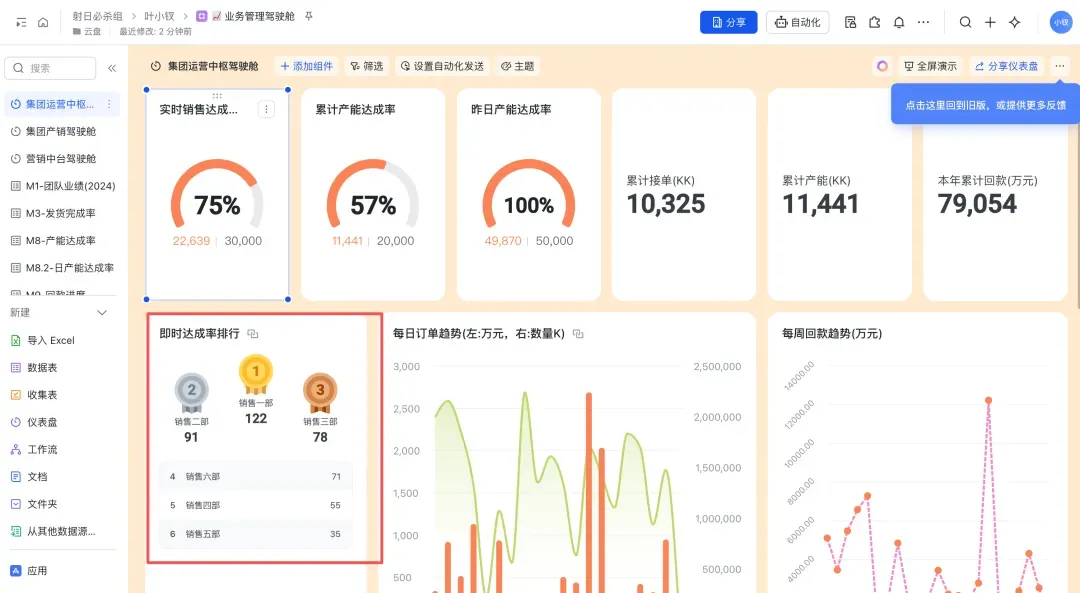Collapse the left sidebar with double-chevron icon
The width and height of the screenshot is (1080, 593).
click(112, 68)
